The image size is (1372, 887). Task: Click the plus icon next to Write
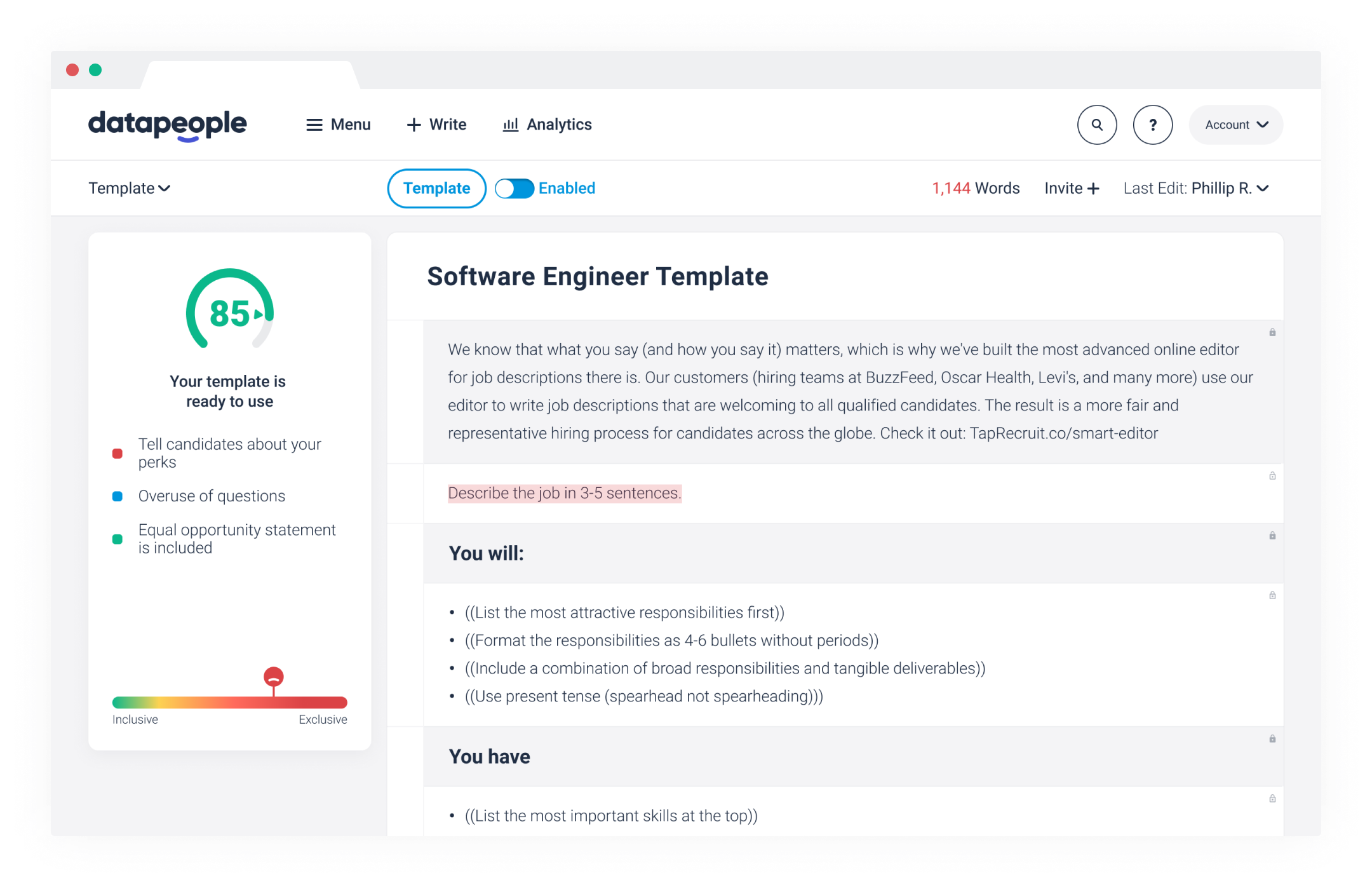coord(414,125)
